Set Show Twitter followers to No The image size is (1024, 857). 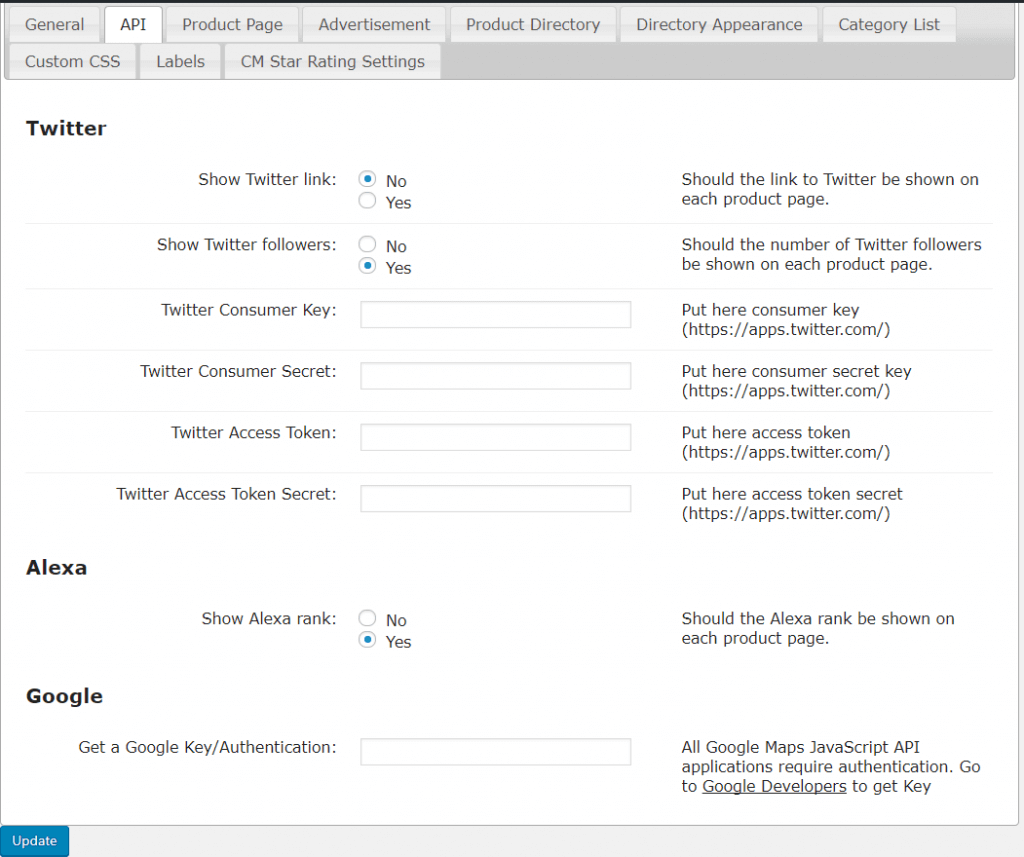click(368, 245)
